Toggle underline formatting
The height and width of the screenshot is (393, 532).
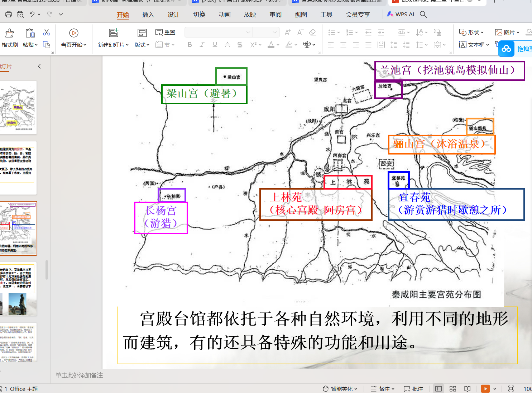point(215,44)
